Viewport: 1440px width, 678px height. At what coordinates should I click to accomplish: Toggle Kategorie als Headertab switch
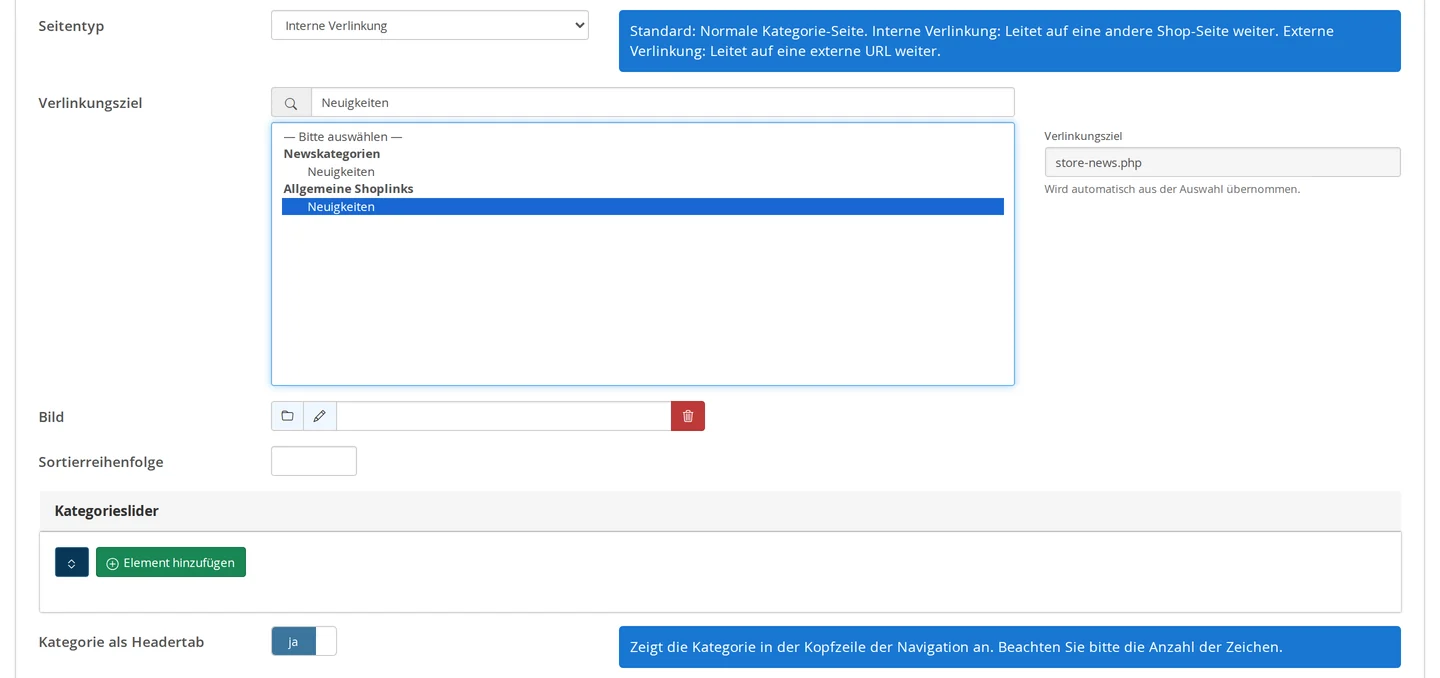click(x=304, y=641)
